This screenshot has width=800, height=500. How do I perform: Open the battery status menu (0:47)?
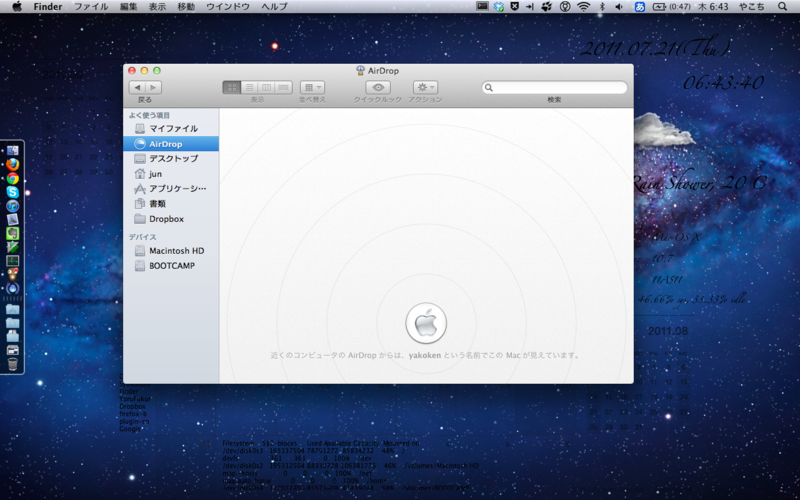(x=671, y=7)
